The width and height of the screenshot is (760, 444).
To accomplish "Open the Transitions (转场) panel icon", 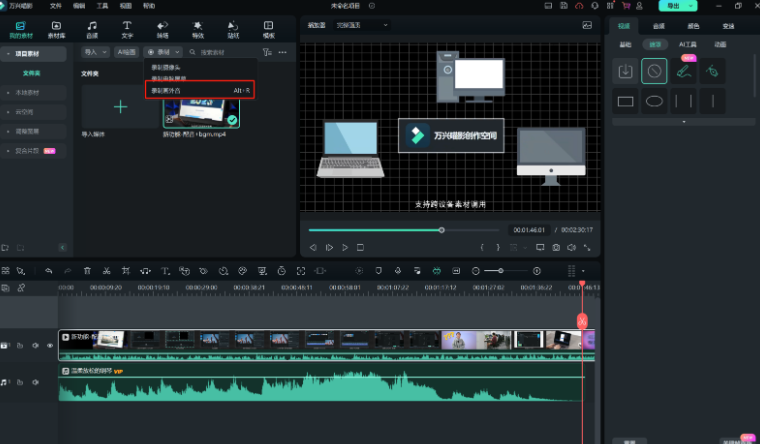I will tap(162, 28).
